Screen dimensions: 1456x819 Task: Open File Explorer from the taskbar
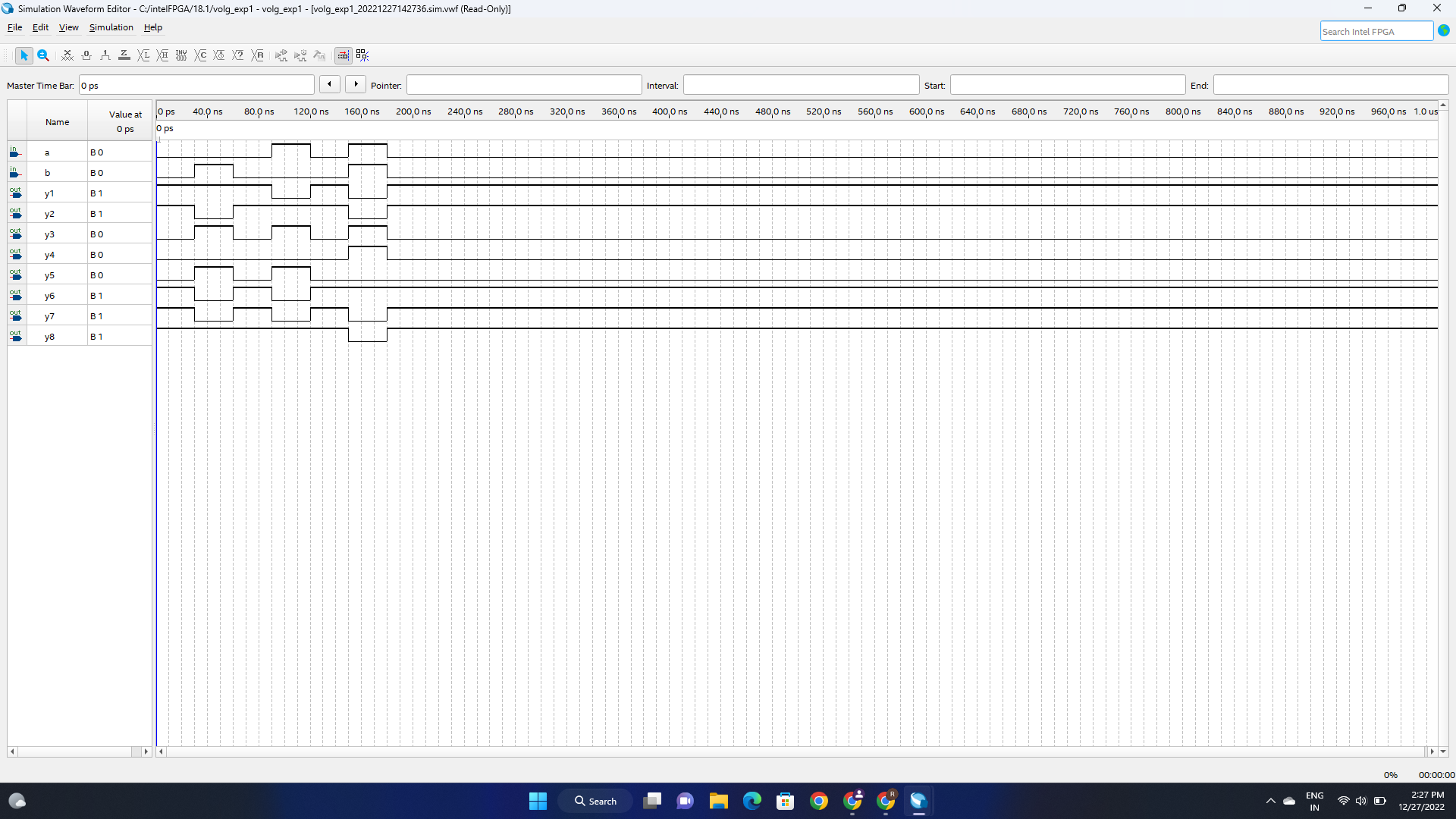coord(718,801)
